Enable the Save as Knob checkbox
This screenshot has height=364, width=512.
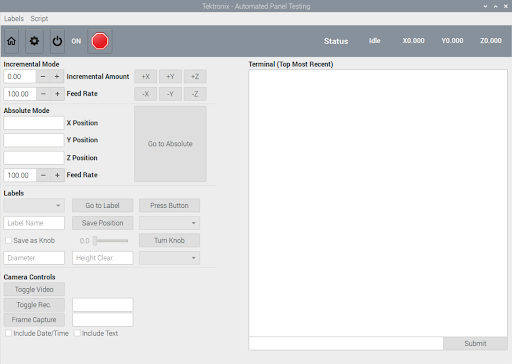[9, 240]
